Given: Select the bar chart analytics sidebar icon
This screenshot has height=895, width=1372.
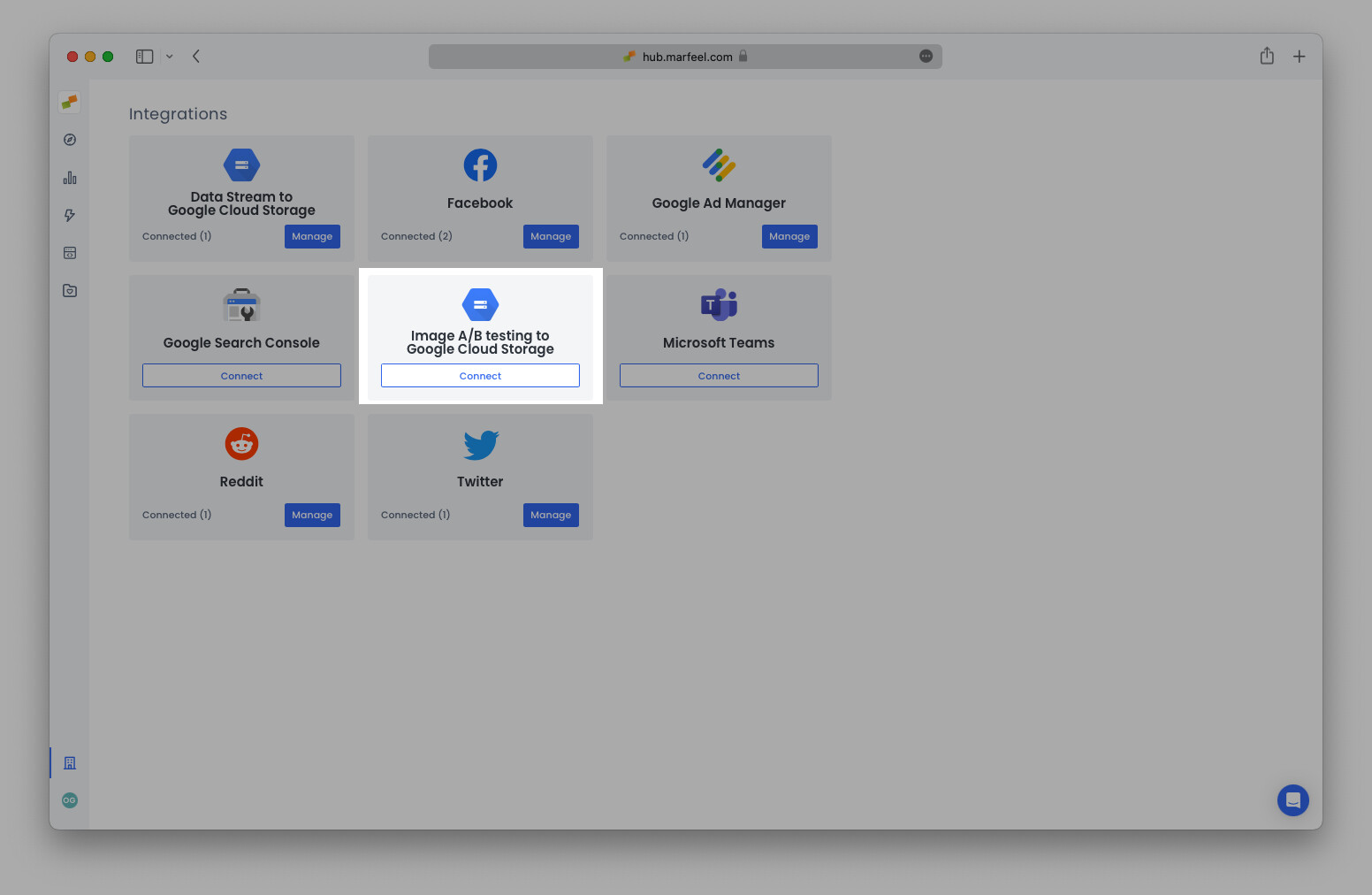Looking at the screenshot, I should click(x=69, y=177).
